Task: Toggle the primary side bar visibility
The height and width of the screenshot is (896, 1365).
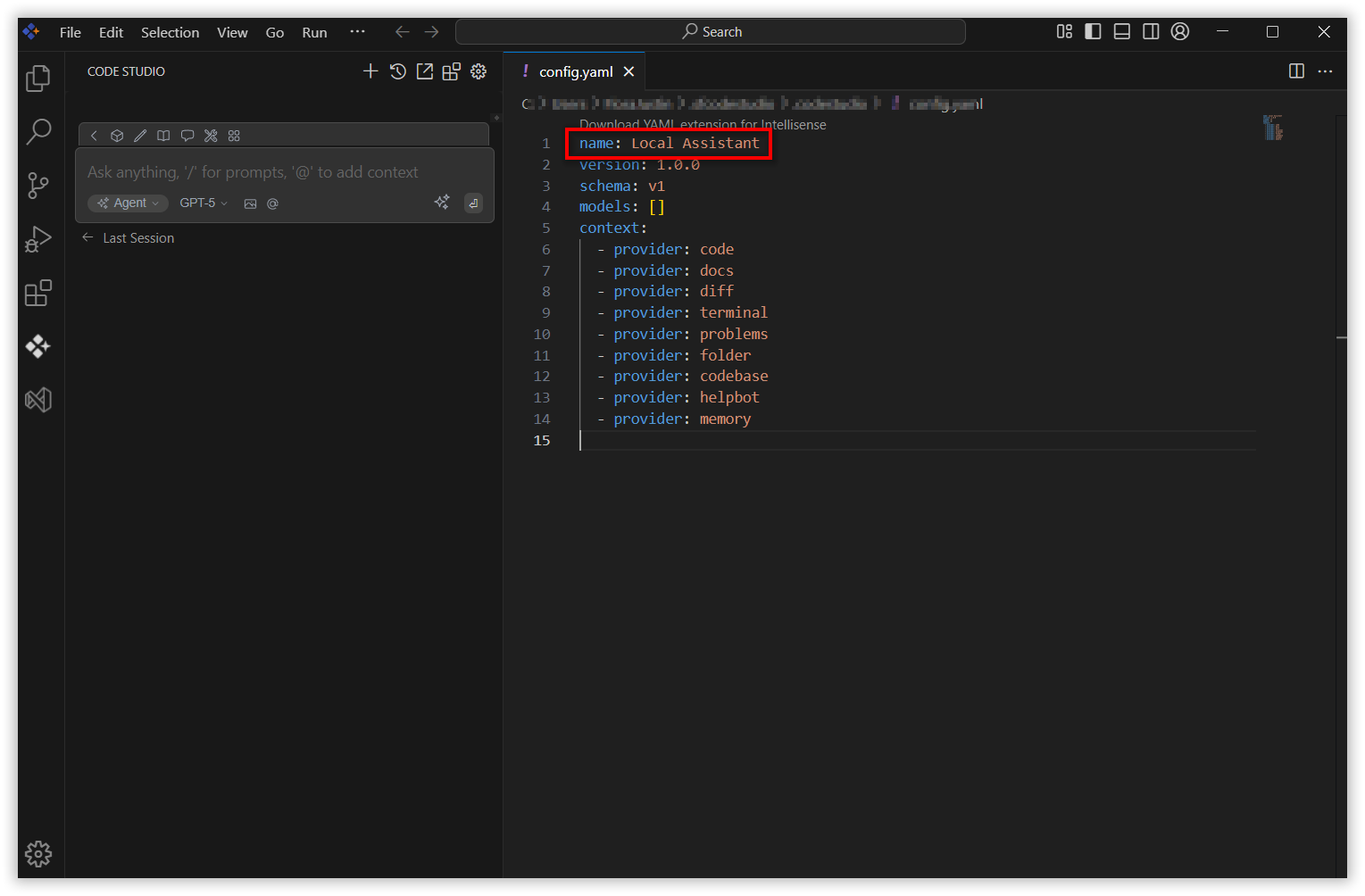Action: [1093, 32]
